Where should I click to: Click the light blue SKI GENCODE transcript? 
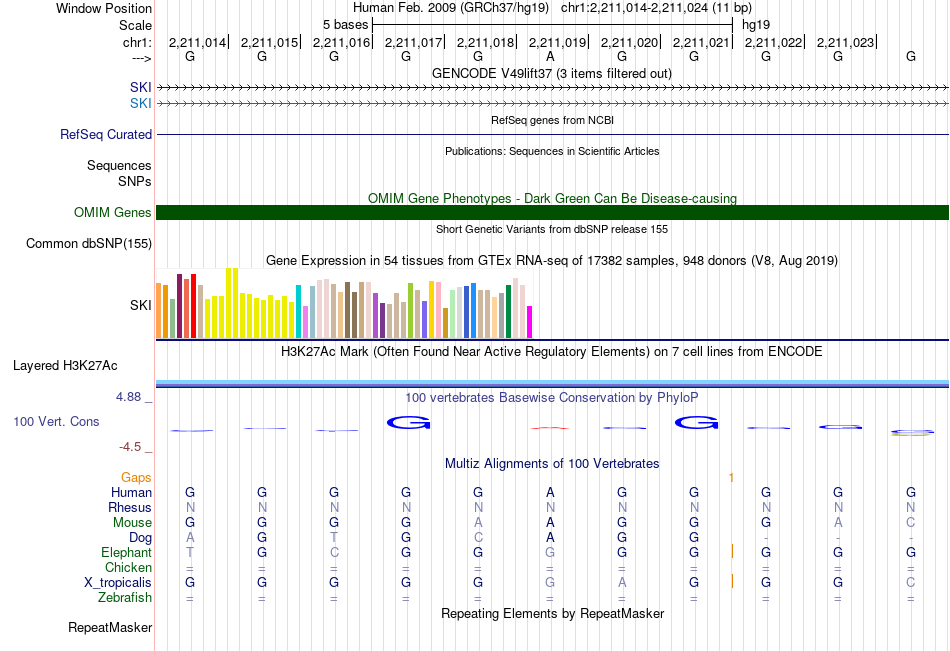[552, 104]
